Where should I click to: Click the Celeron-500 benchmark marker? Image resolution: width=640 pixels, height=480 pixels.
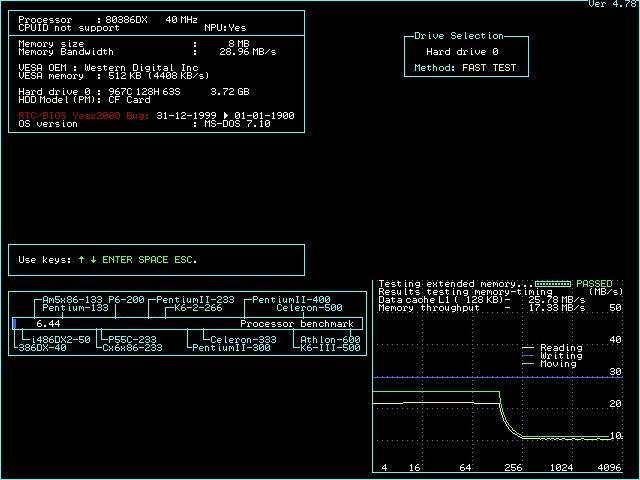click(309, 308)
